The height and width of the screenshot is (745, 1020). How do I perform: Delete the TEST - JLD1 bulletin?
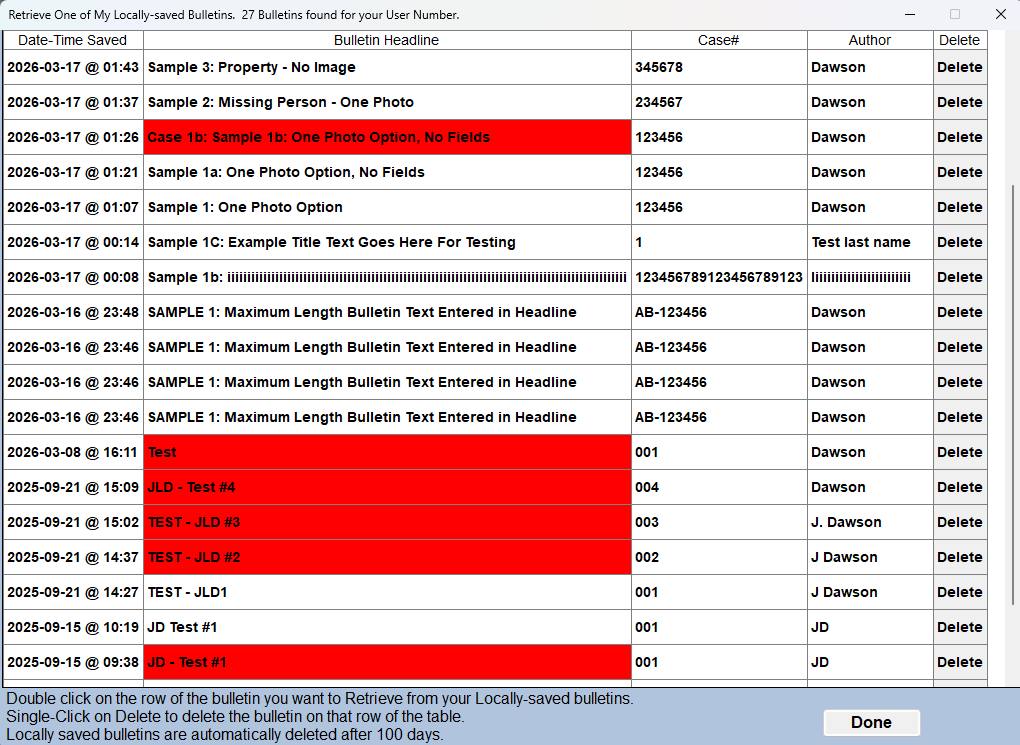pos(960,592)
